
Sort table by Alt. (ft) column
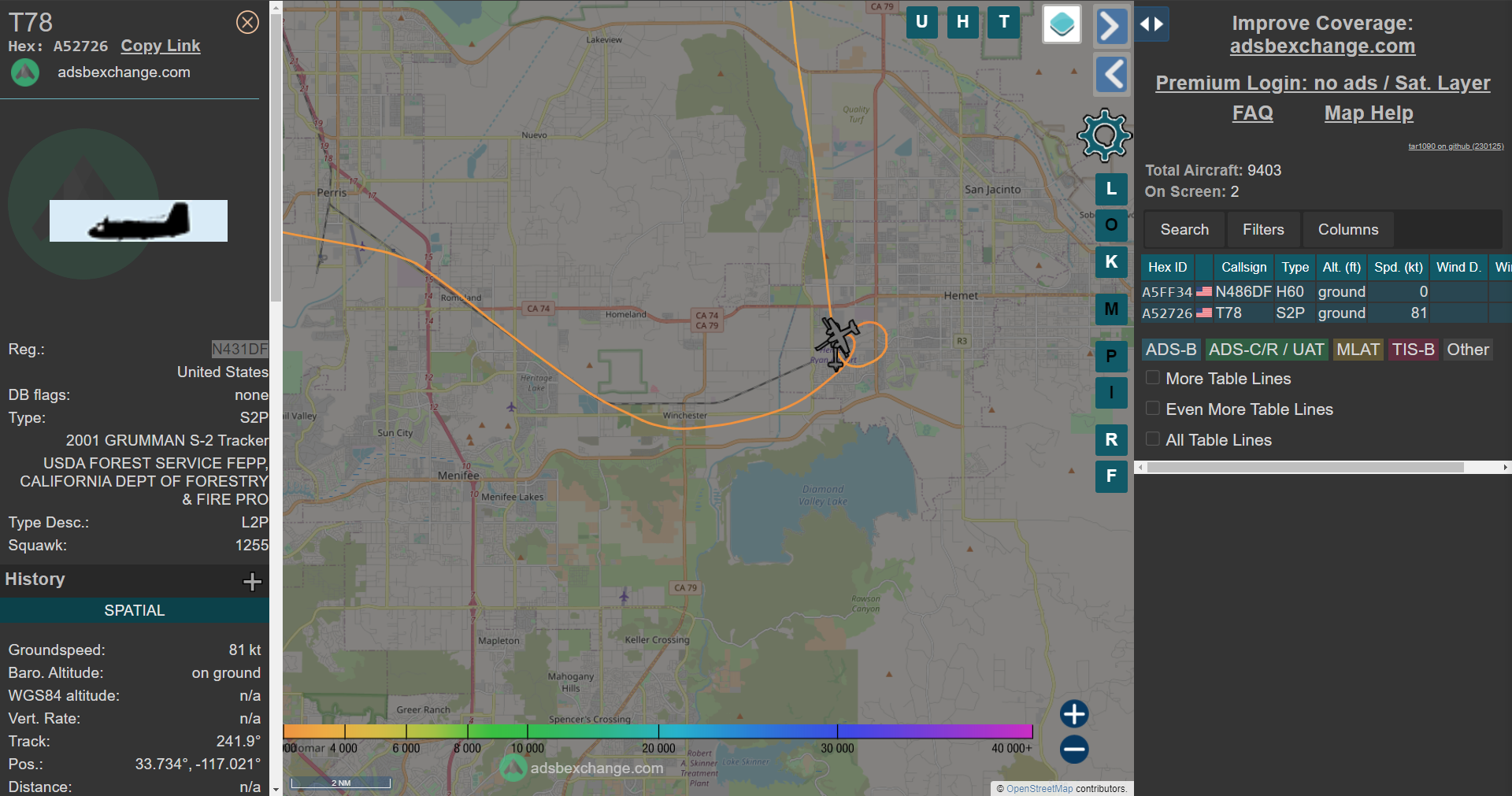click(x=1341, y=268)
